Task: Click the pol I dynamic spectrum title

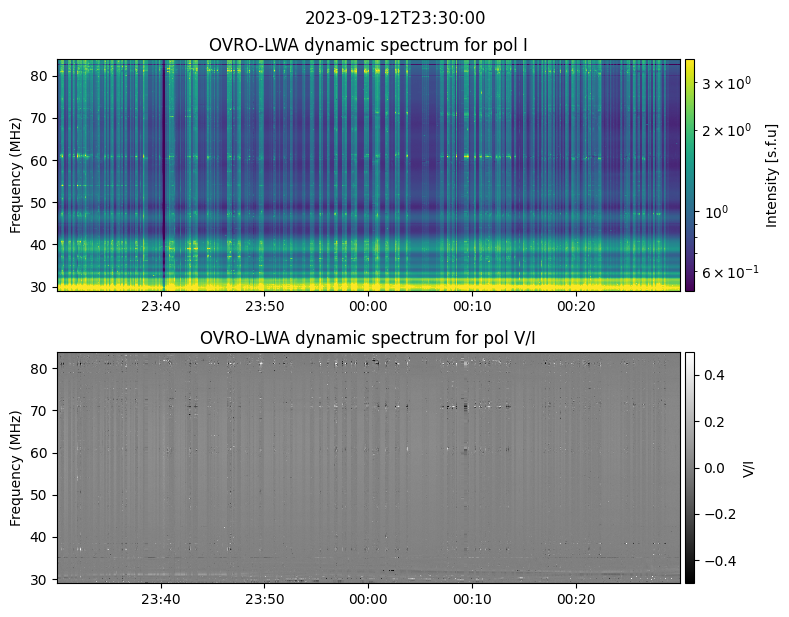Action: 369,45
